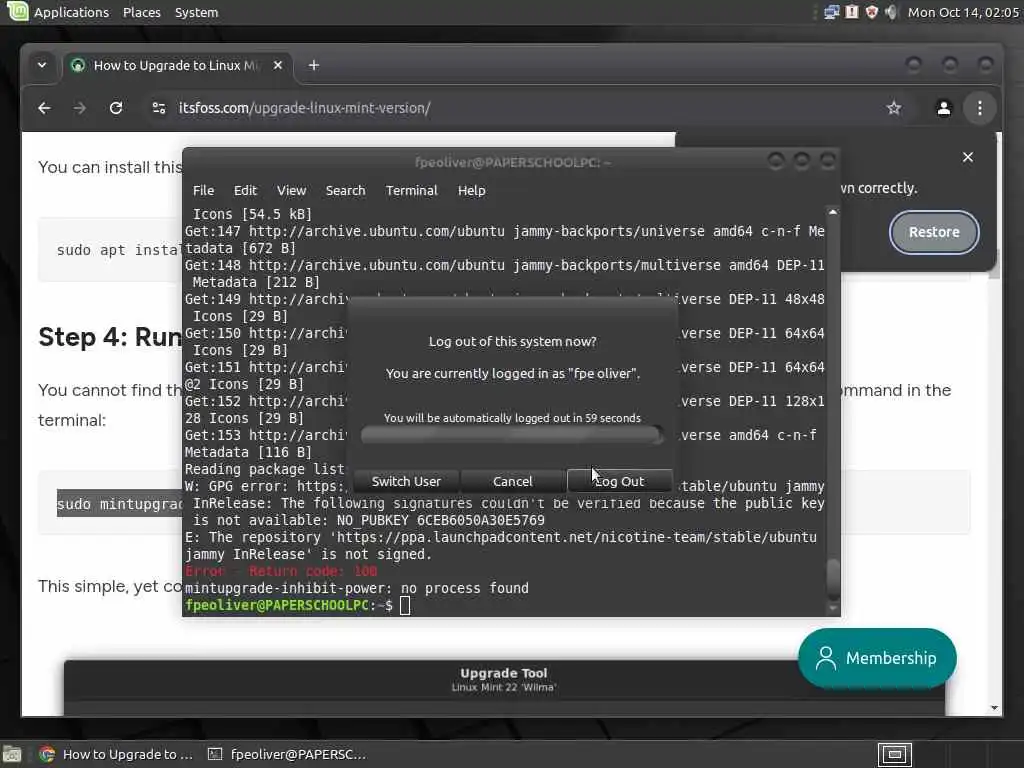The height and width of the screenshot is (768, 1024).
Task: View site information icon in address bar
Action: coord(159,108)
